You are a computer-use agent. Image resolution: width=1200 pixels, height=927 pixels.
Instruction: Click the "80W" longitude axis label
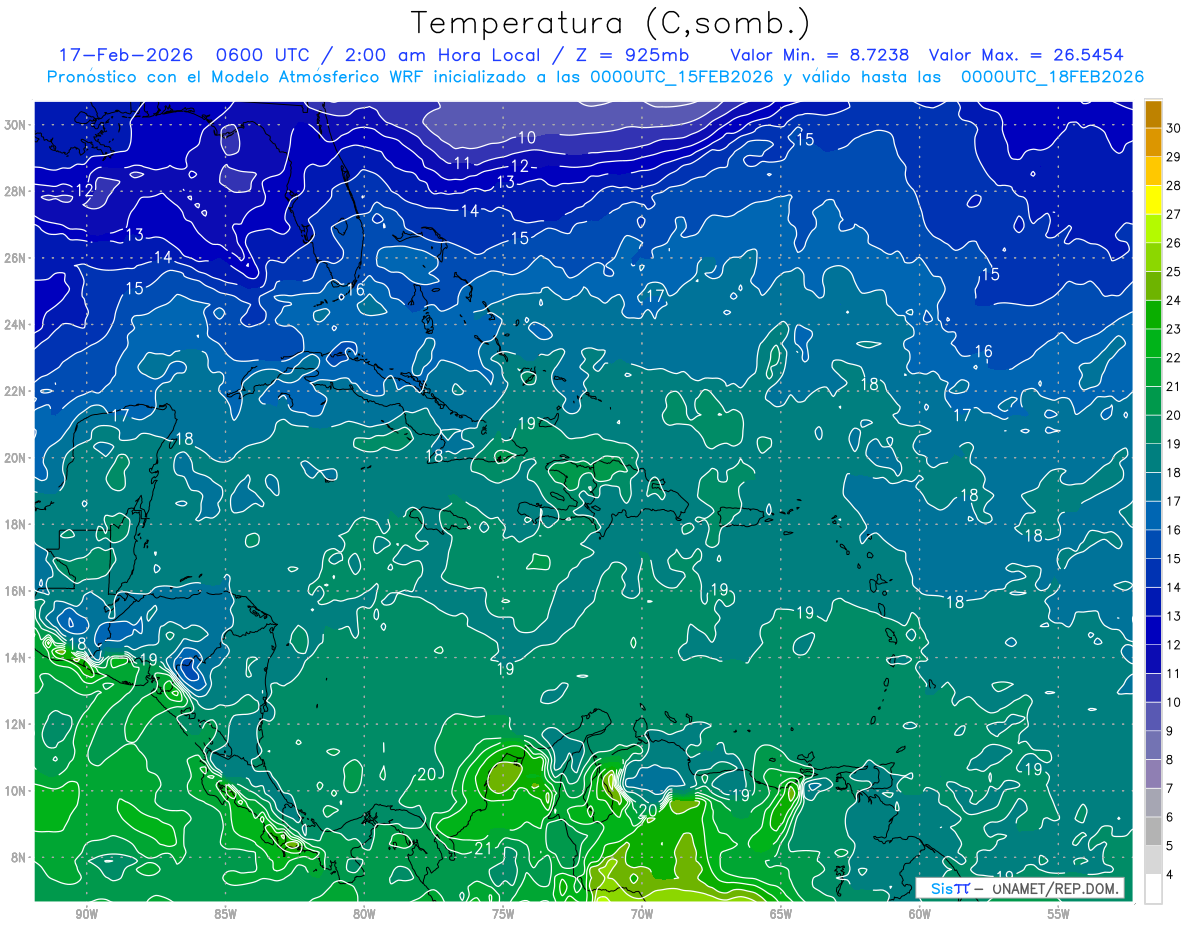pos(364,913)
